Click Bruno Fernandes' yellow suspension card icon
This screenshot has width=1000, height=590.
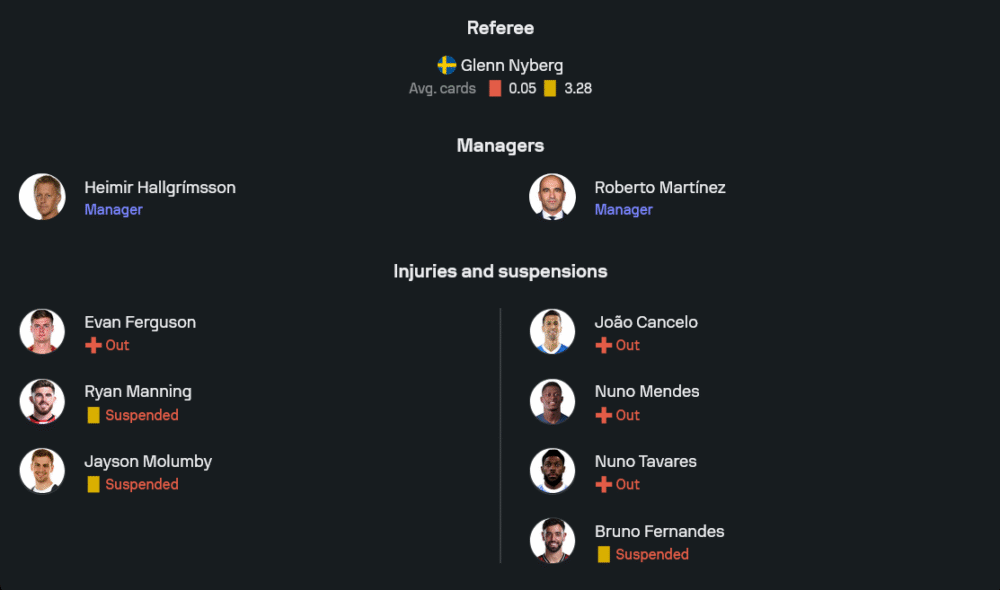point(603,554)
